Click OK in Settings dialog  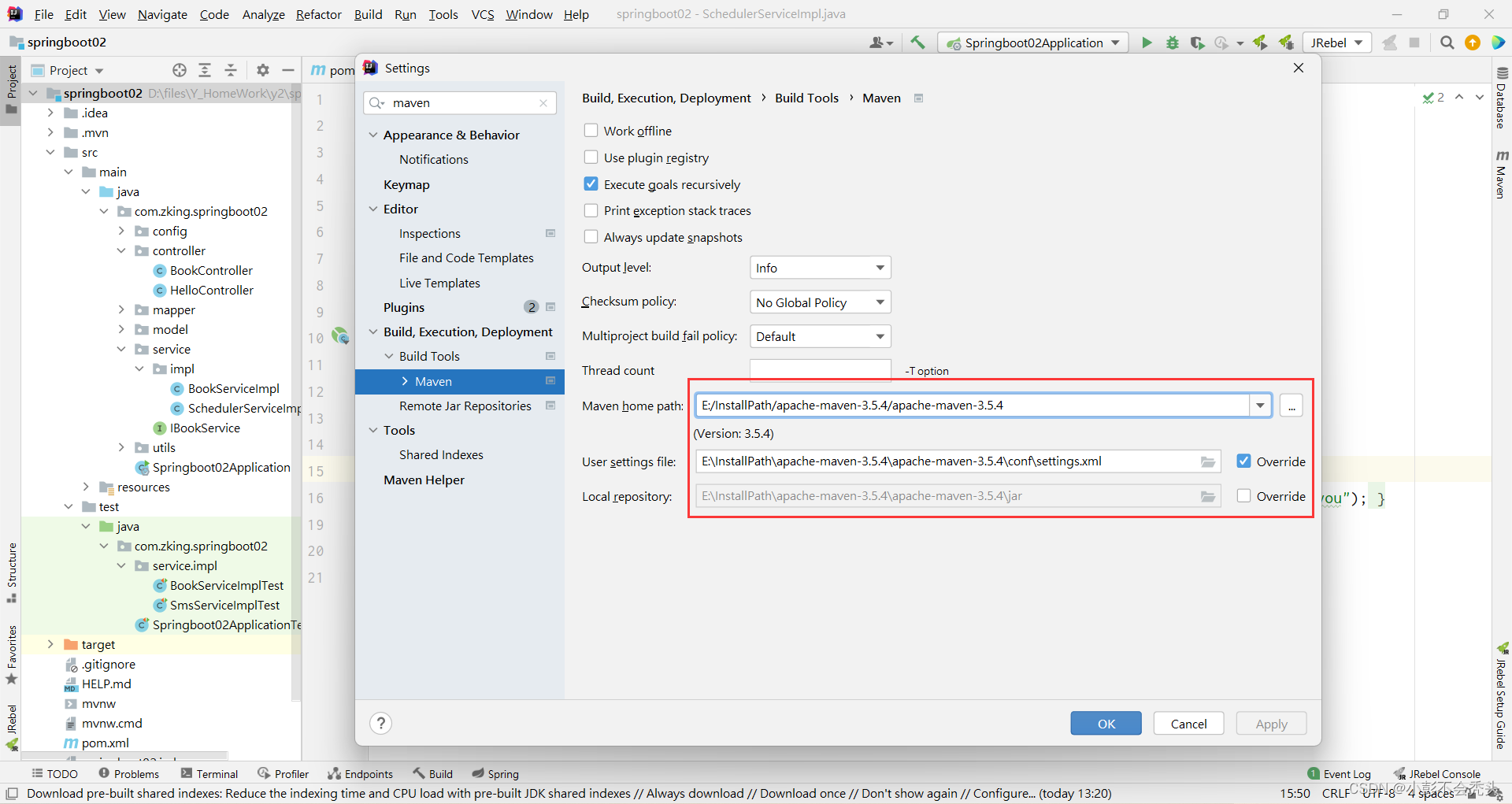tap(1106, 724)
